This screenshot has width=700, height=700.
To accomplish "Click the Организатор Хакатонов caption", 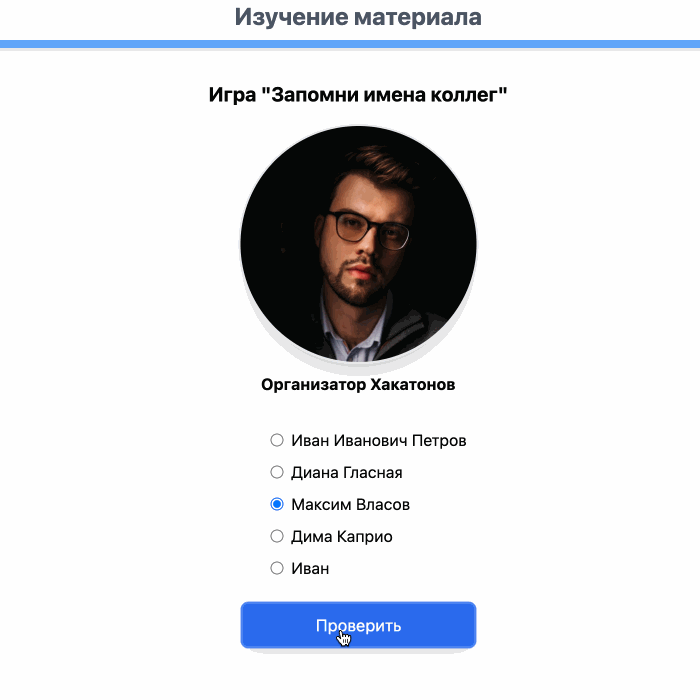I will pyautogui.click(x=358, y=384).
